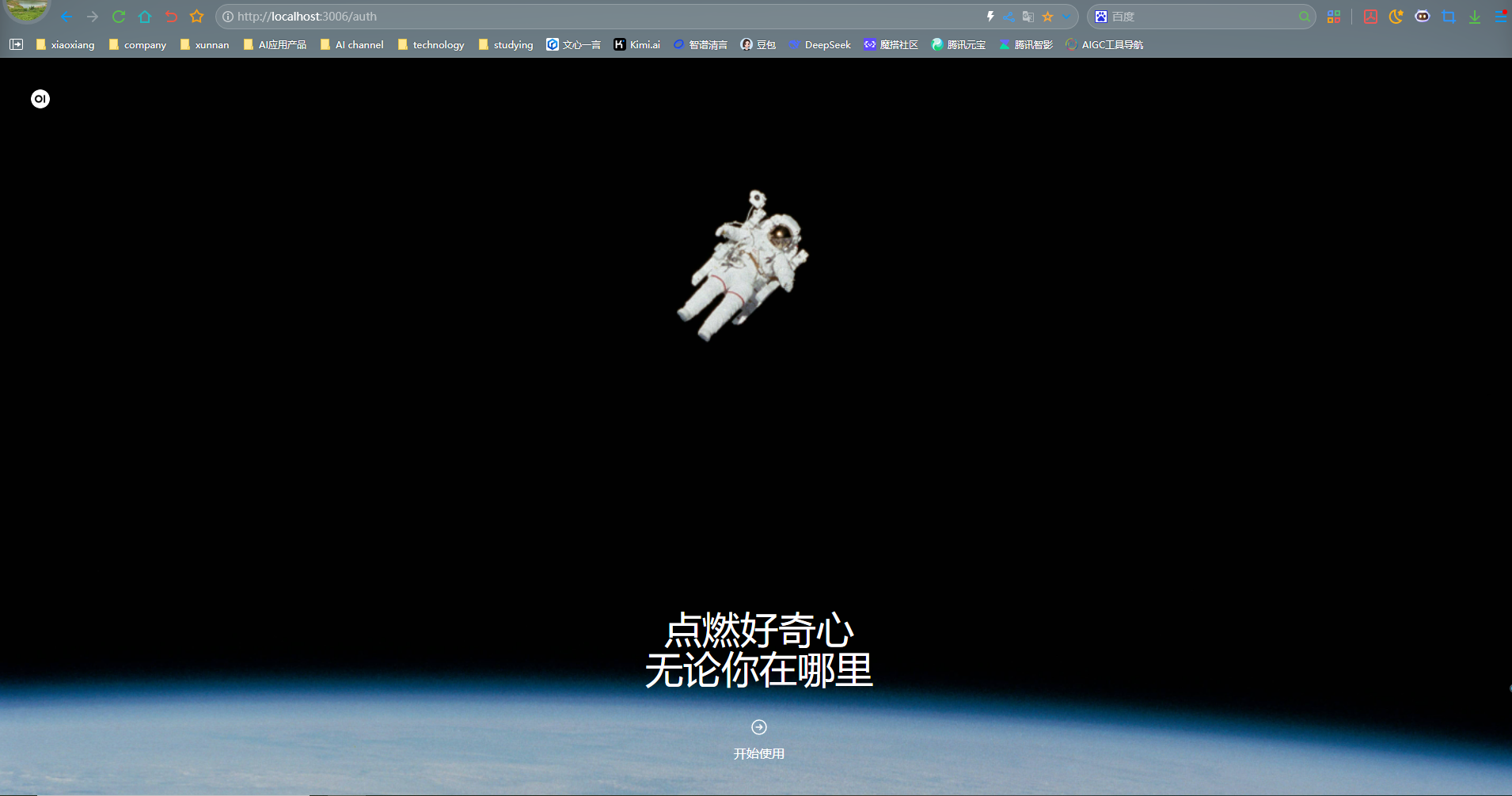This screenshot has height=796, width=1512.
Task: Click the green search magnifier icon
Action: 1304,17
